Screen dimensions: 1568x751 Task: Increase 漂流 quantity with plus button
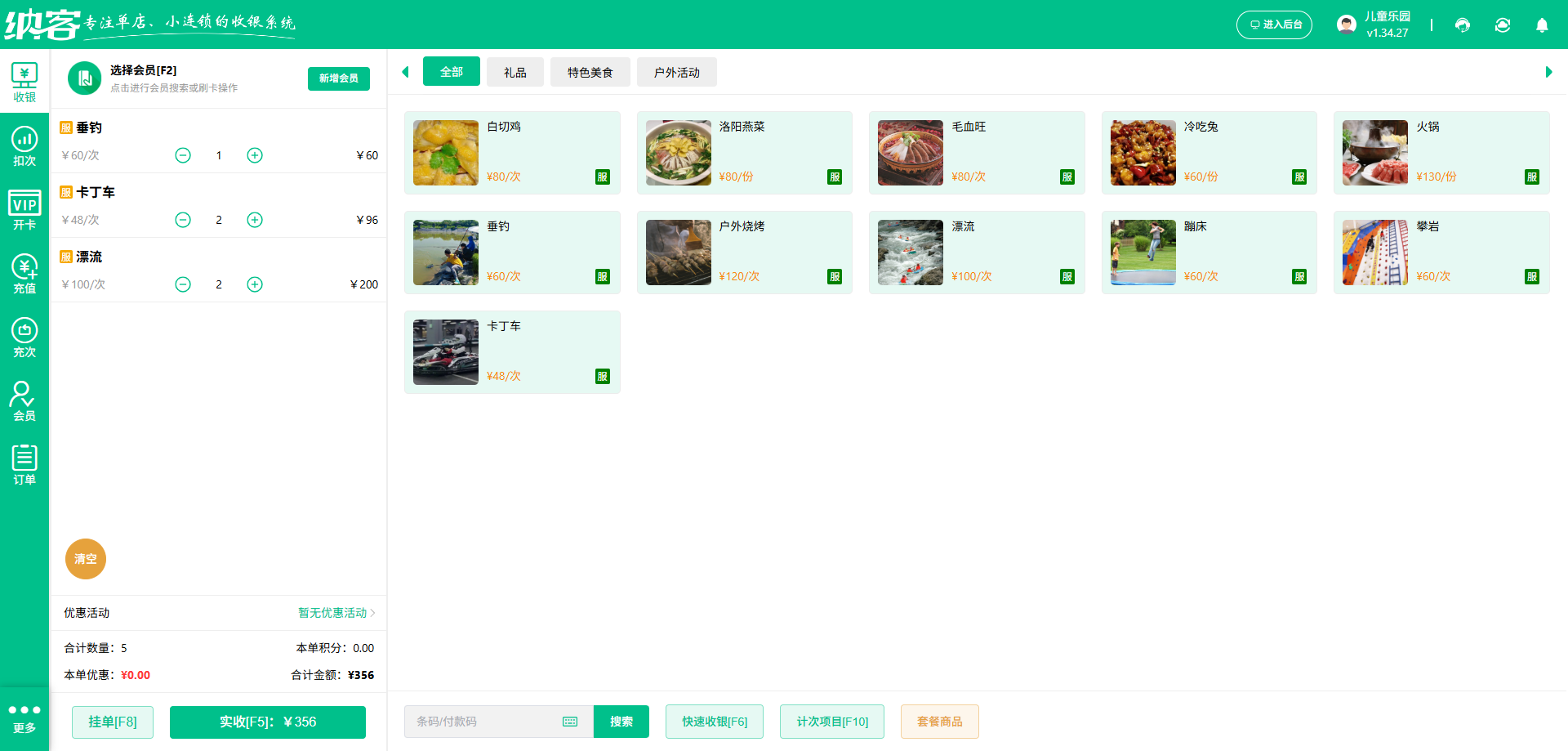[255, 284]
